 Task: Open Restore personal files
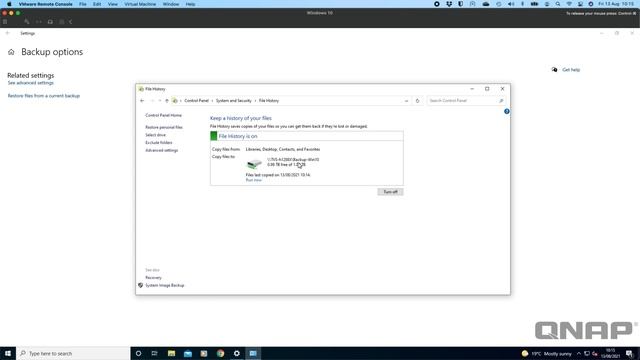click(x=164, y=127)
